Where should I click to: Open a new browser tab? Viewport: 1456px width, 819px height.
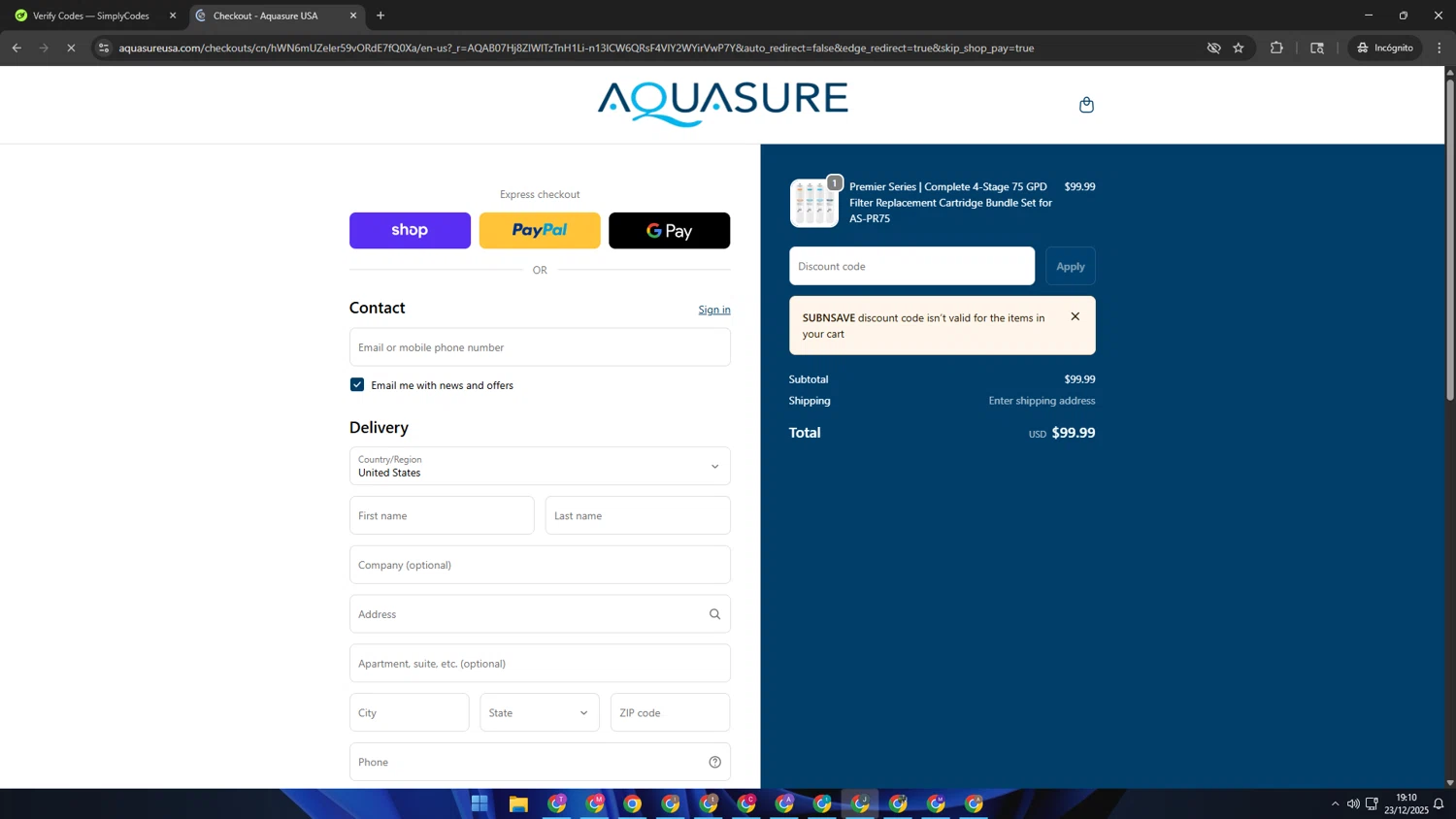coord(381,16)
